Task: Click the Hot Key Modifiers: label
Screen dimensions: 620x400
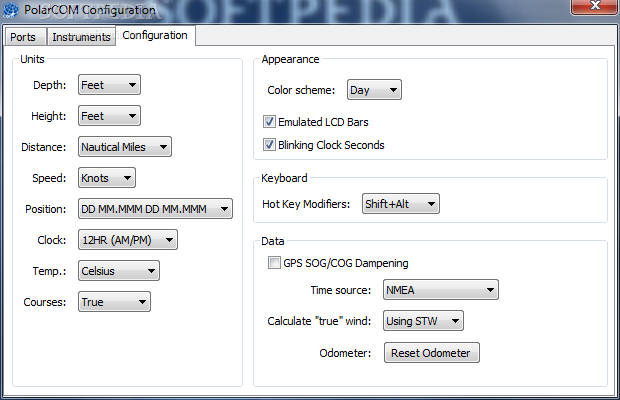Action: (x=306, y=204)
